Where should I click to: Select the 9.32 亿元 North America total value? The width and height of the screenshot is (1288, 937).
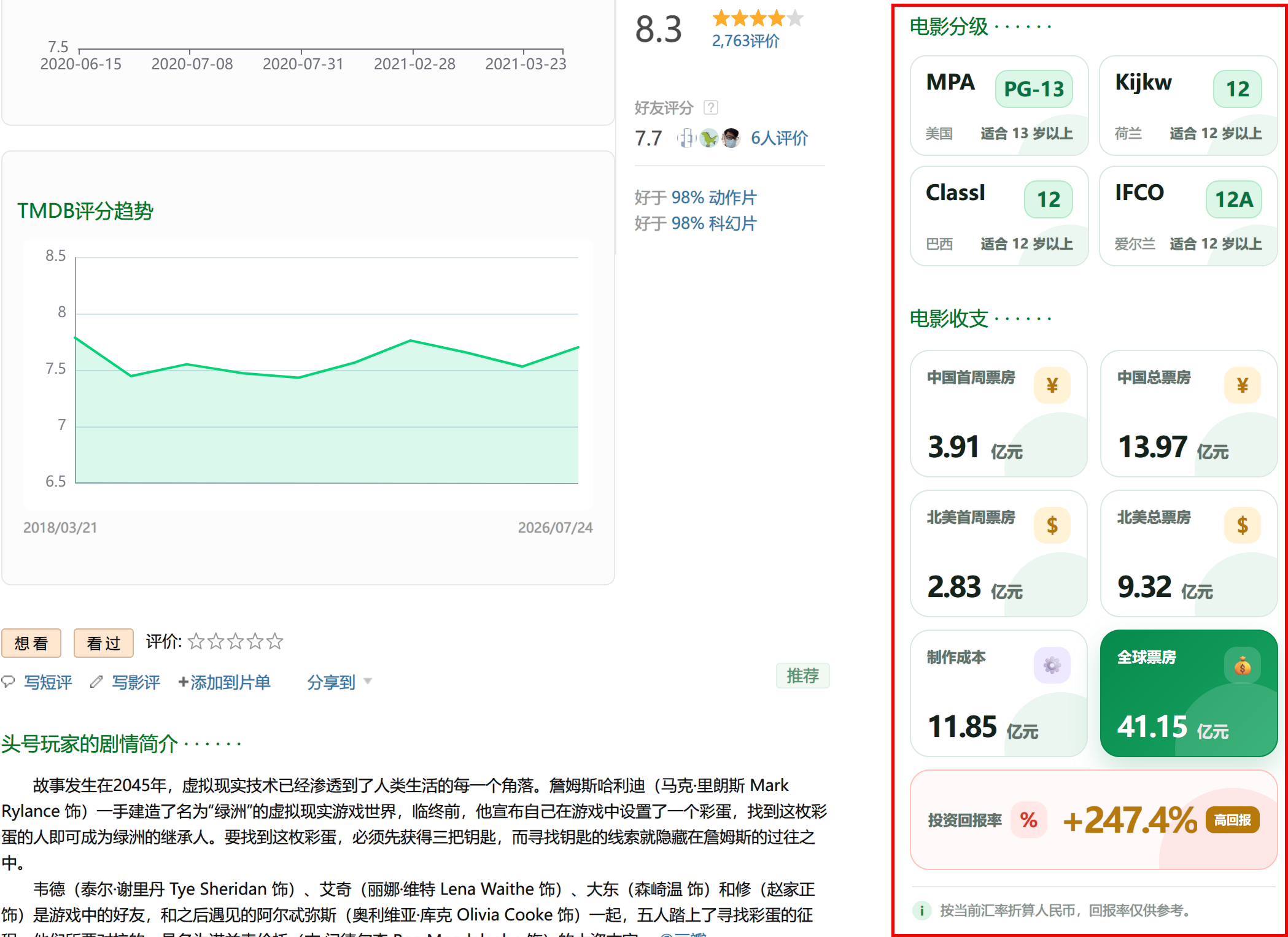click(x=1165, y=587)
